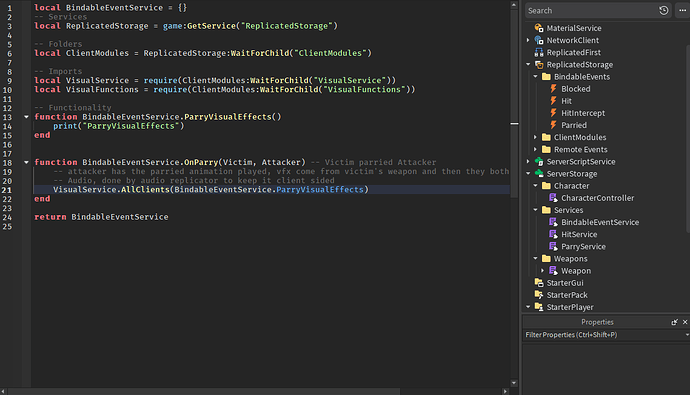Click the ServerScriptService icon
690x395 pixels.
point(539,161)
